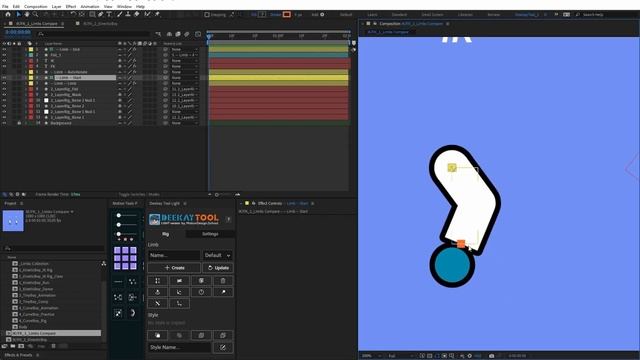Select the Rectangle shape tool

pos(92,14)
